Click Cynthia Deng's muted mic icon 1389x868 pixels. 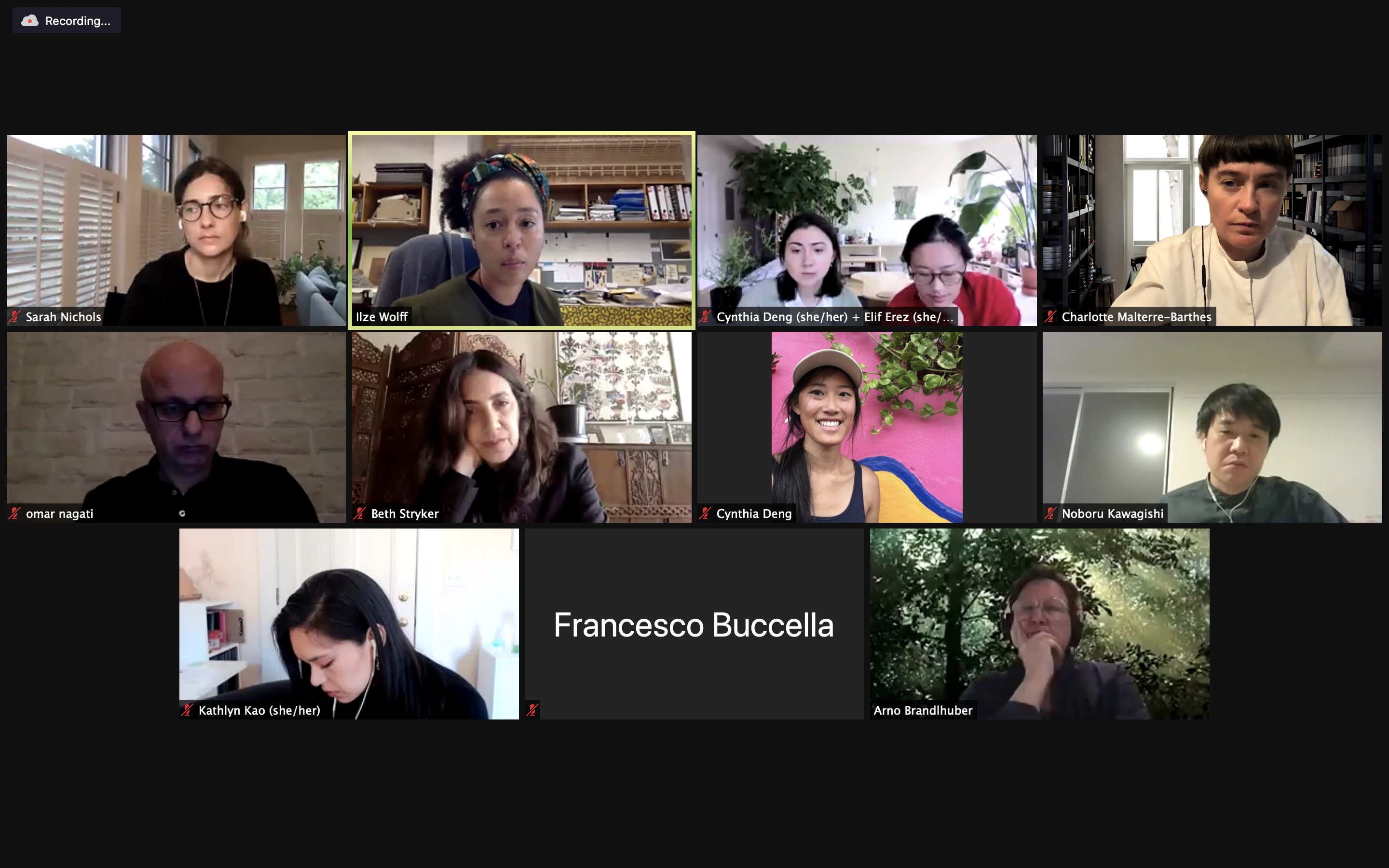(x=705, y=514)
